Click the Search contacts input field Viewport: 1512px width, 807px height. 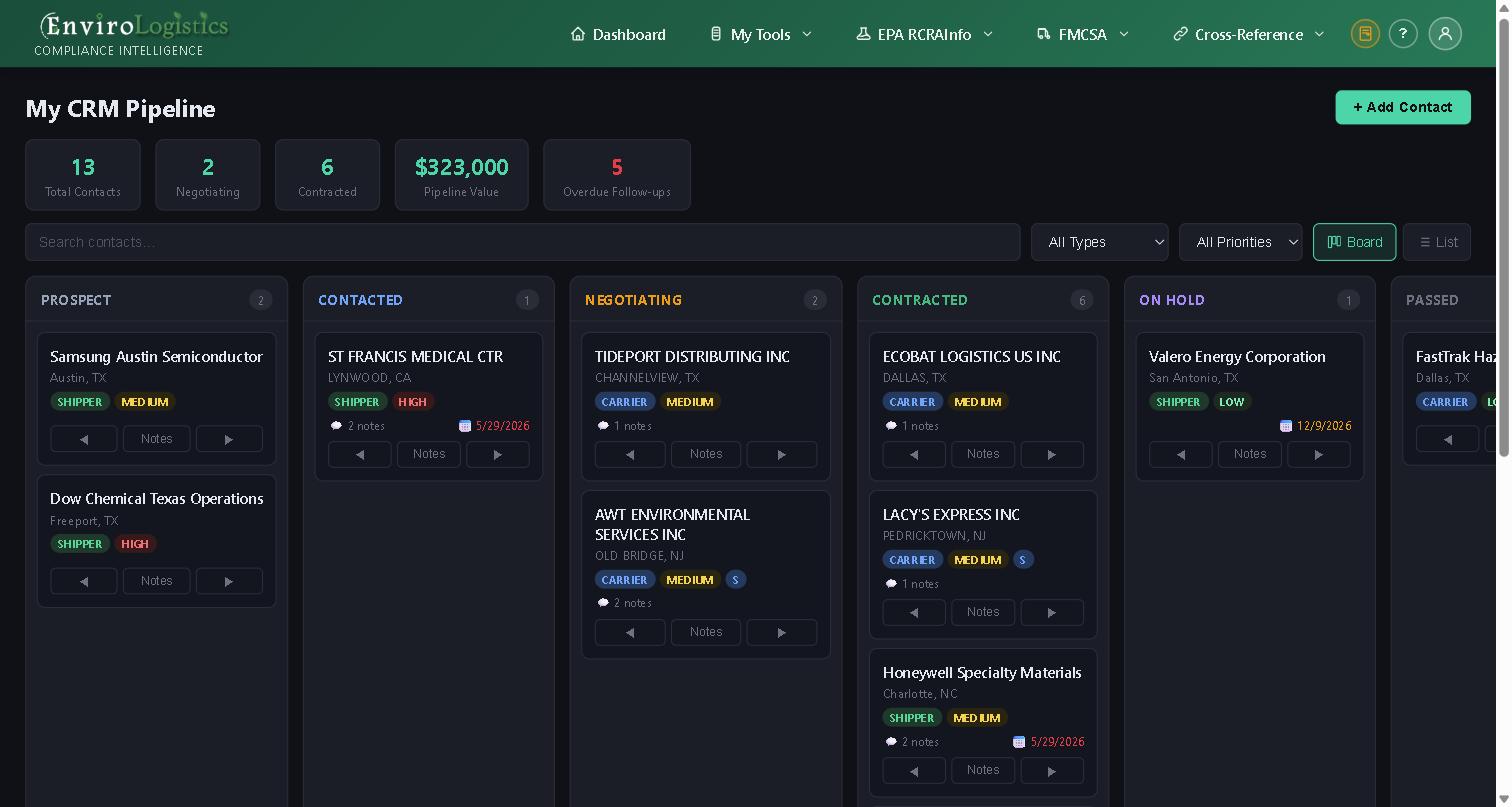pos(523,242)
